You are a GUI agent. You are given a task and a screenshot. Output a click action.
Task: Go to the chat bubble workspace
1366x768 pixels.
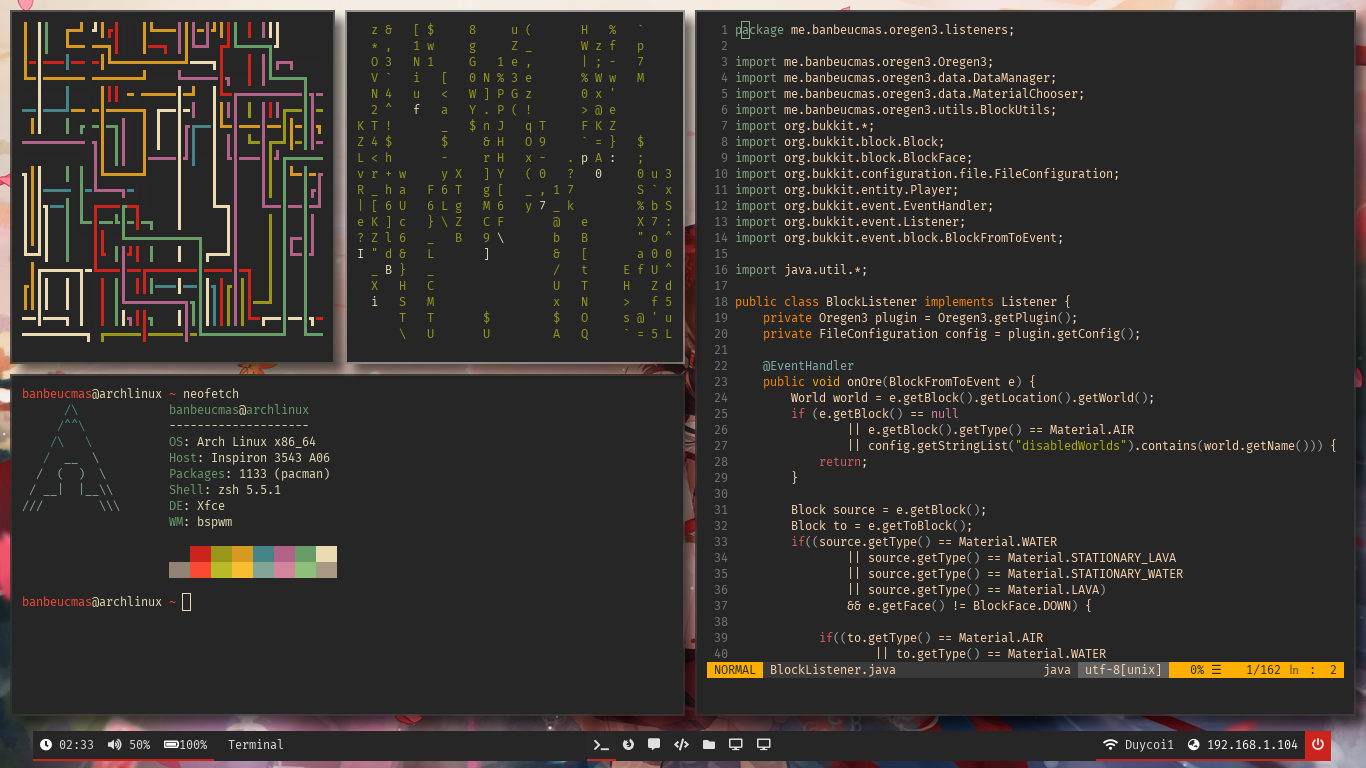click(x=654, y=745)
